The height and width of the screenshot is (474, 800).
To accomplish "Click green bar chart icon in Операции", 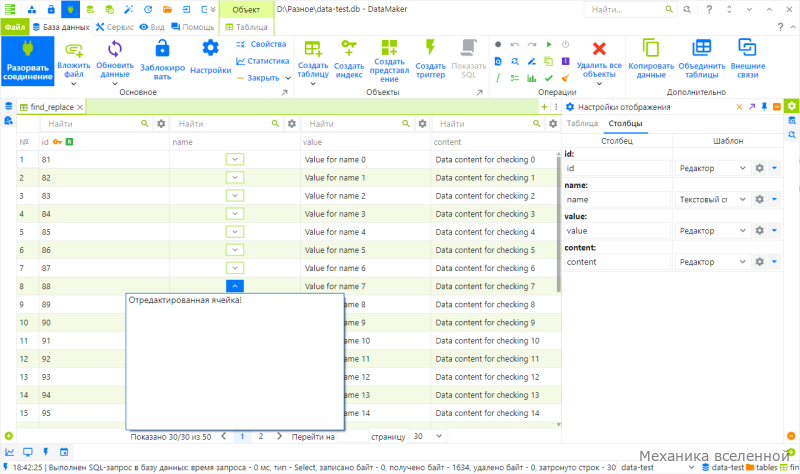I will pyautogui.click(x=532, y=78).
